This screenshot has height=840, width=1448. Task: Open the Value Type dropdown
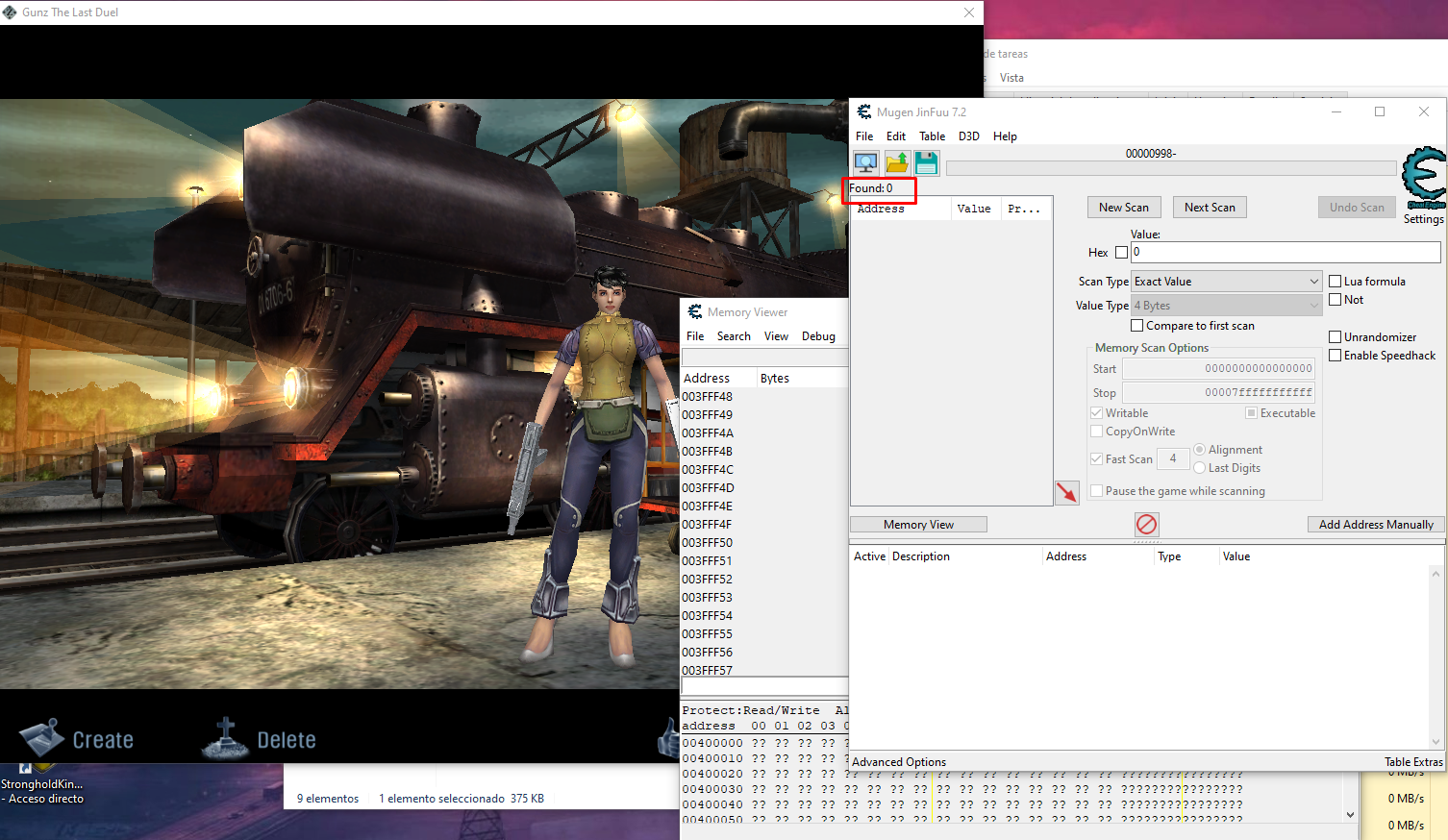click(x=1226, y=306)
